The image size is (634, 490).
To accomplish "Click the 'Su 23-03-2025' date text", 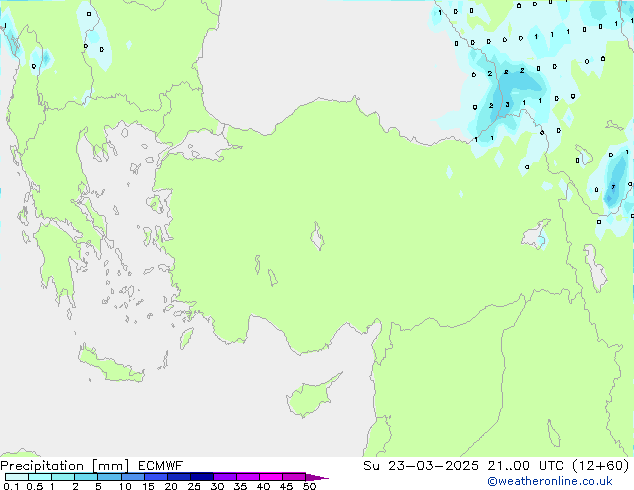I will tap(421, 466).
